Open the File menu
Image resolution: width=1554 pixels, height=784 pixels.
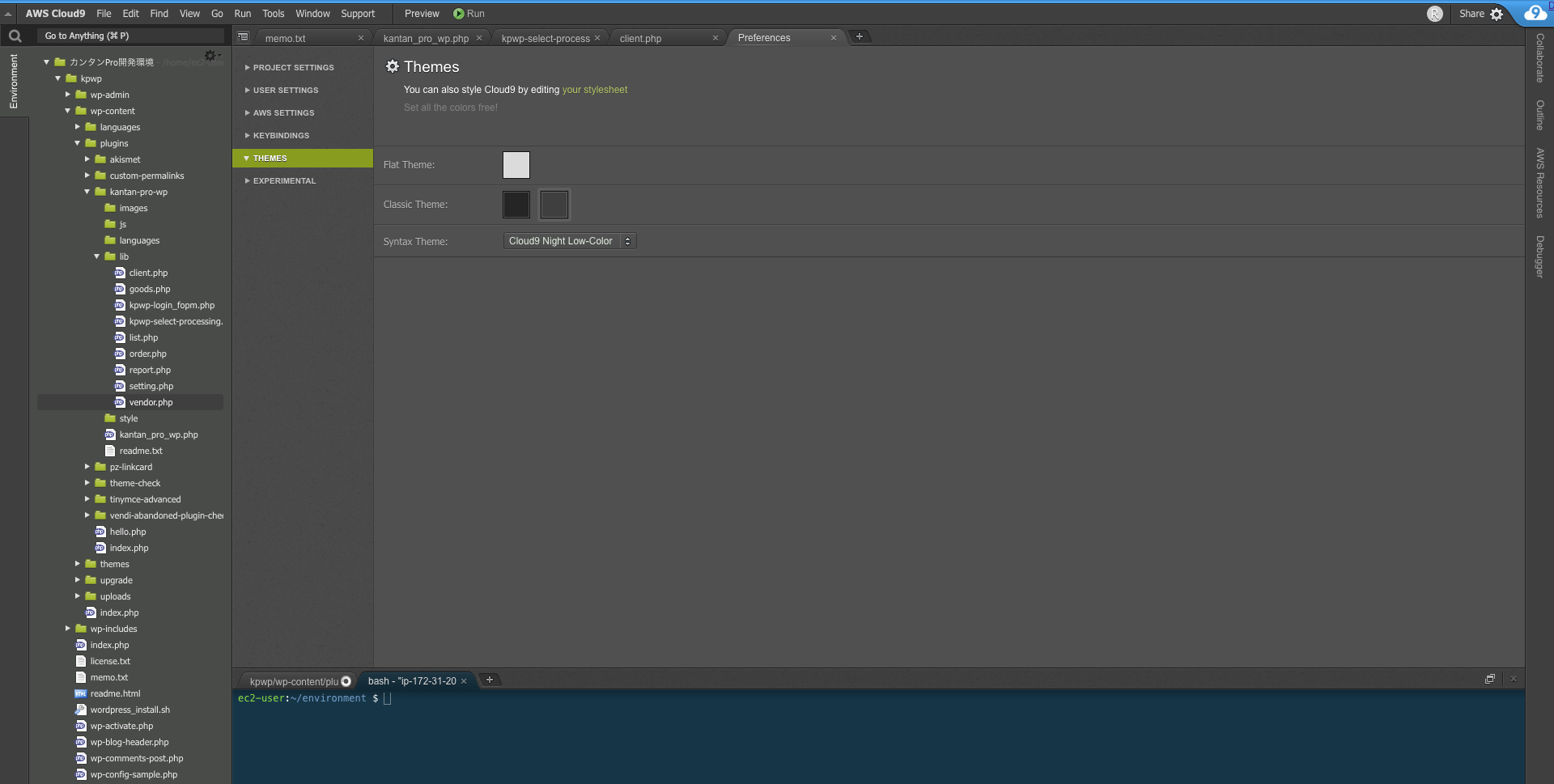pos(104,14)
